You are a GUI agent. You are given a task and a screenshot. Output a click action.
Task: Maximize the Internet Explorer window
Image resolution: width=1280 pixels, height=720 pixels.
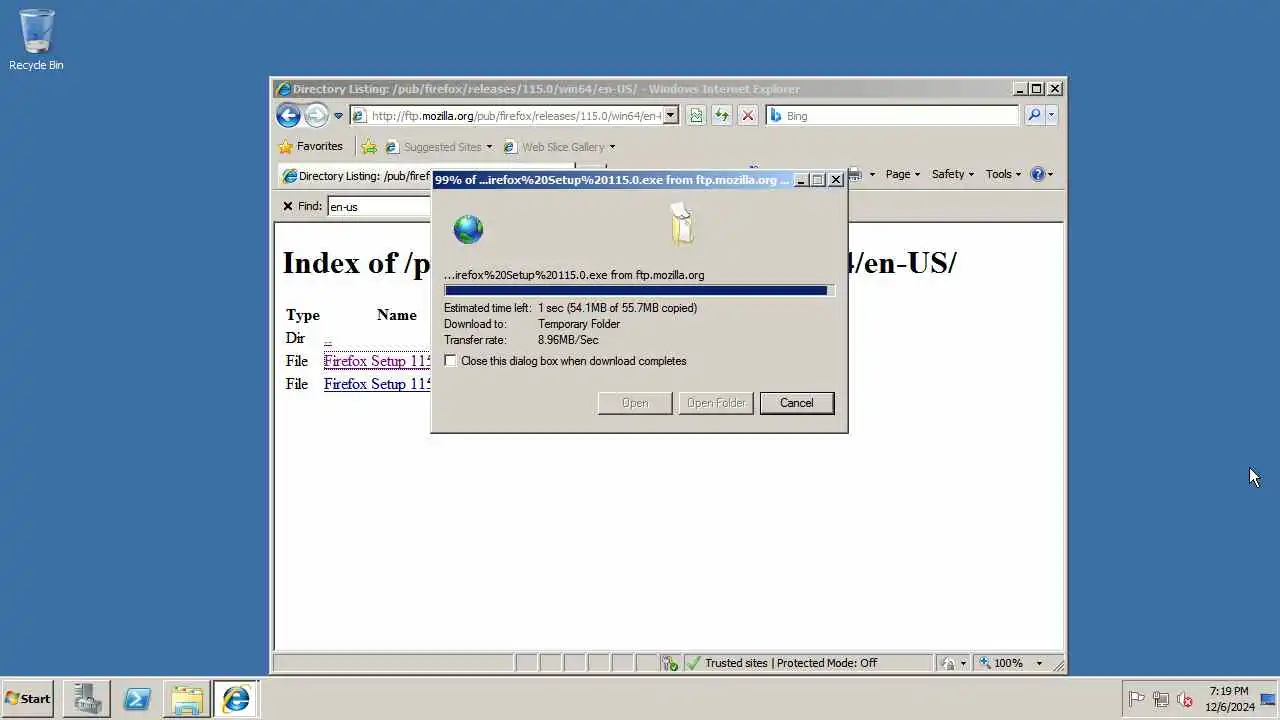(1037, 89)
